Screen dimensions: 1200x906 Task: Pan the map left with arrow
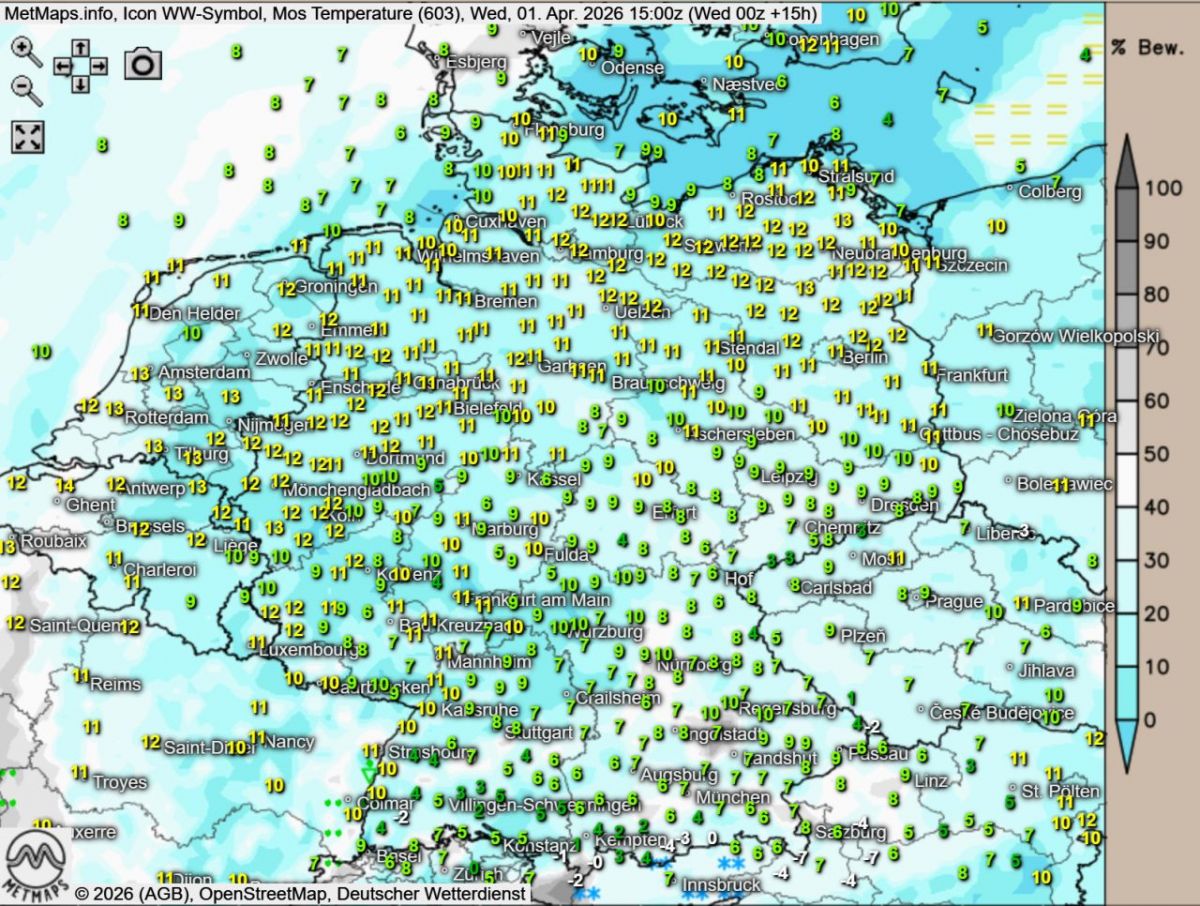coord(62,66)
